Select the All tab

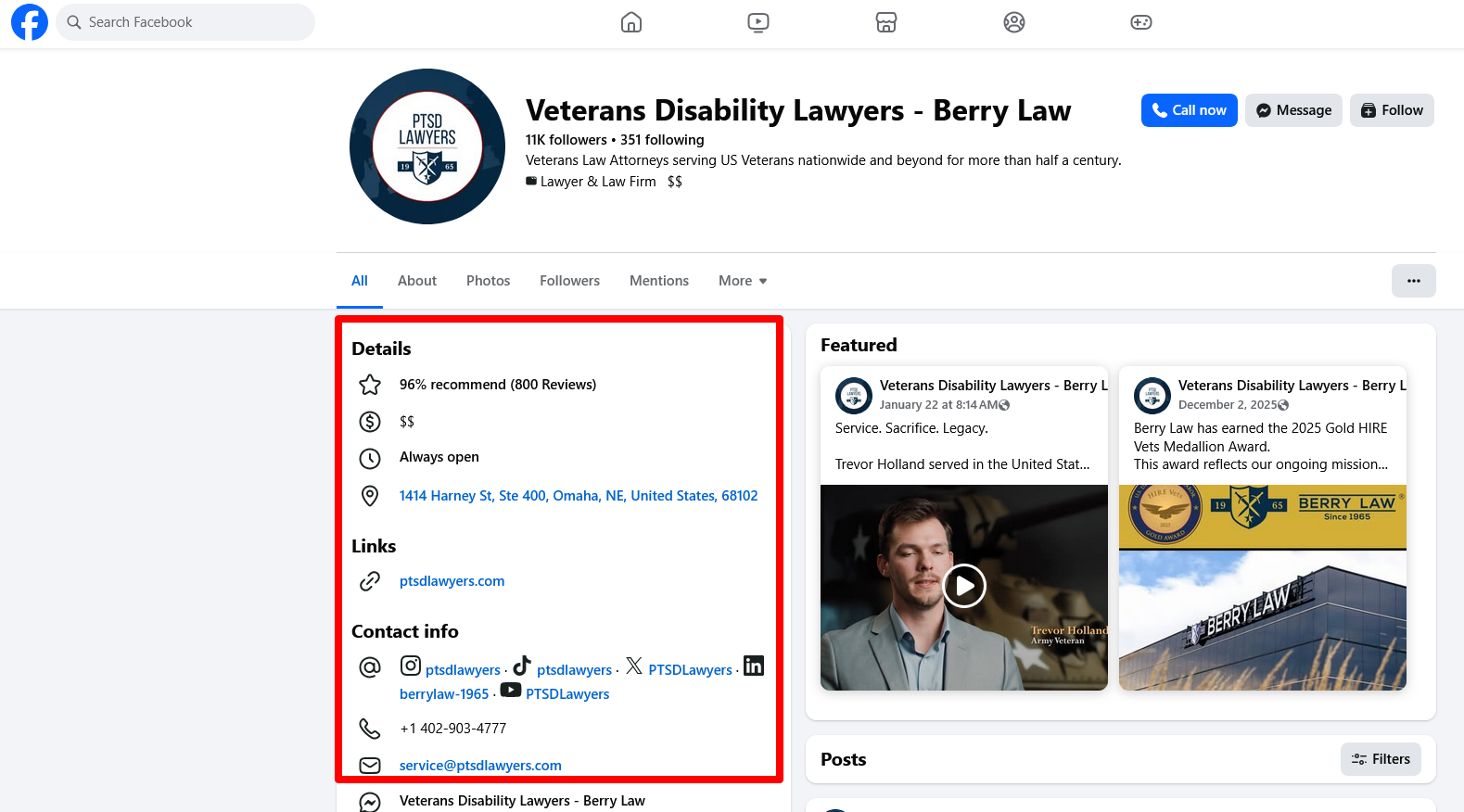pyautogui.click(x=360, y=281)
